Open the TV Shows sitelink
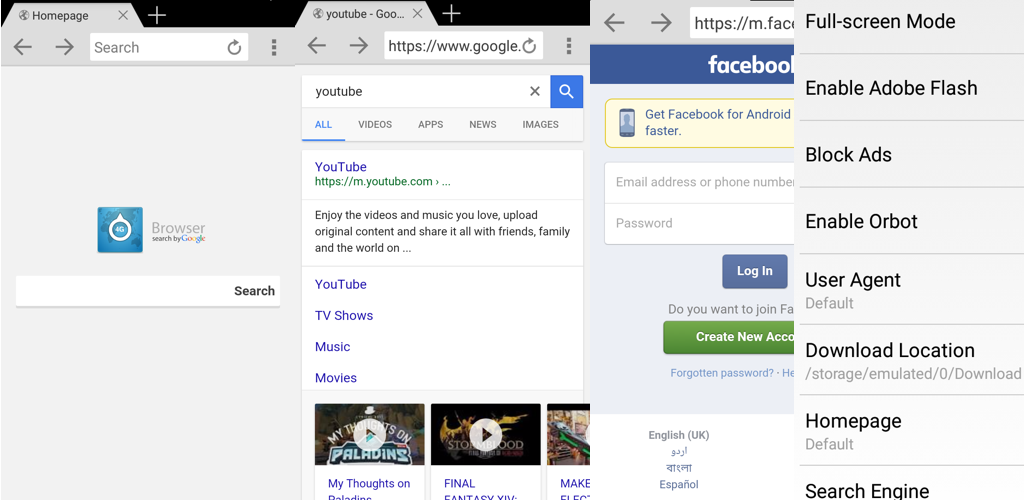Image resolution: width=1024 pixels, height=500 pixels. click(x=344, y=315)
